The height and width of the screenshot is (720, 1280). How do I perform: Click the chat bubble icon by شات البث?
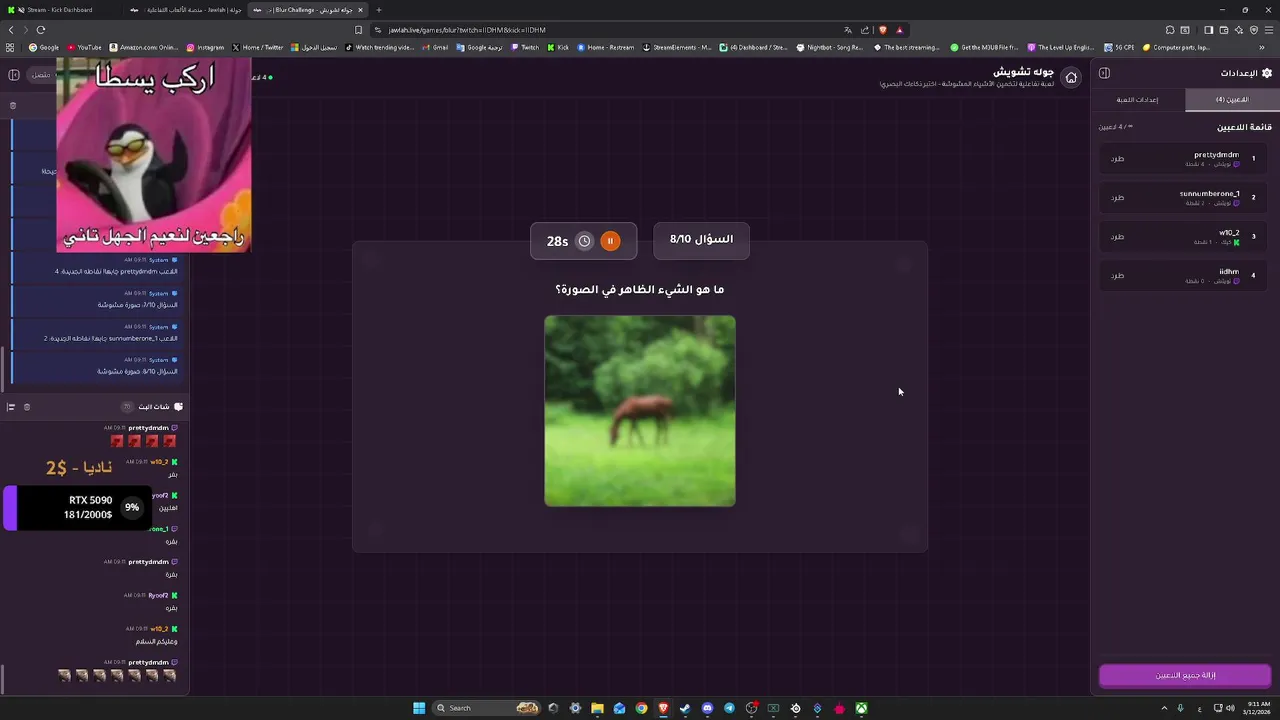point(178,407)
